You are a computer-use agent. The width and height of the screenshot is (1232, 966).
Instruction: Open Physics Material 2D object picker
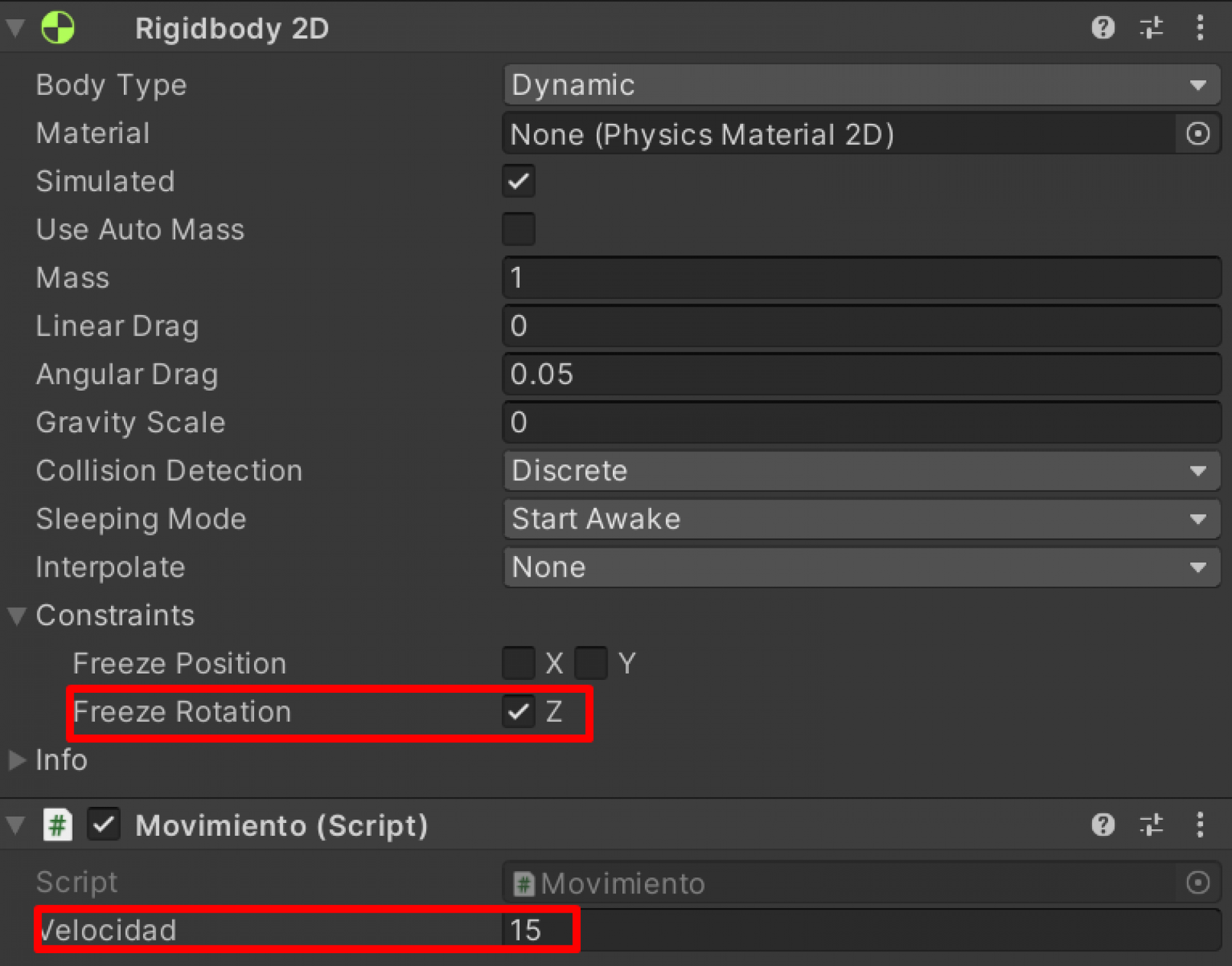click(x=1197, y=134)
